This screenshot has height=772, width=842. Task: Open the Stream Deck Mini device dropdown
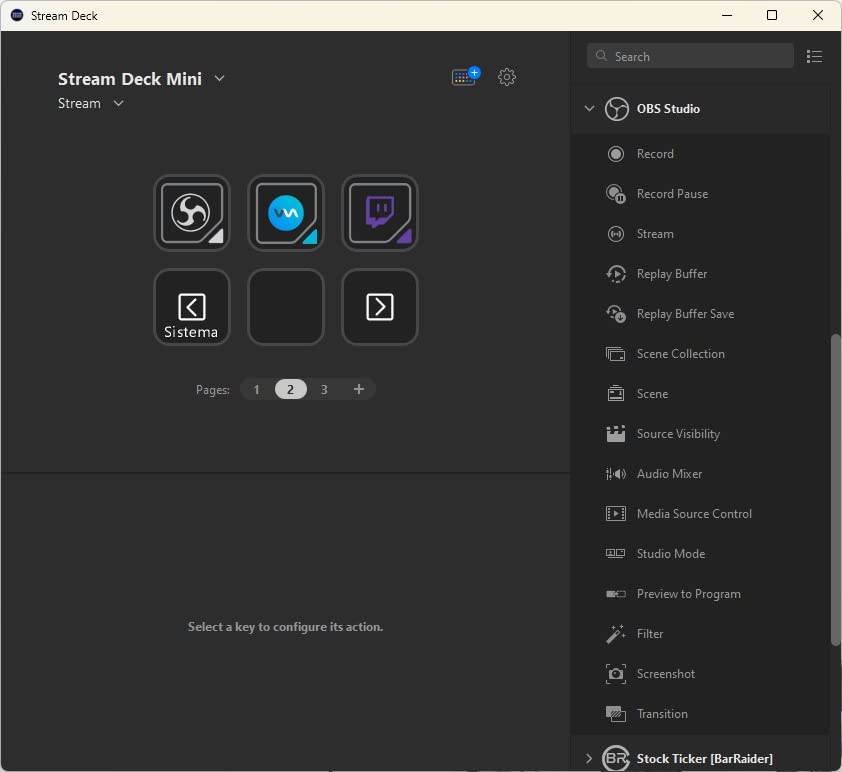click(219, 78)
